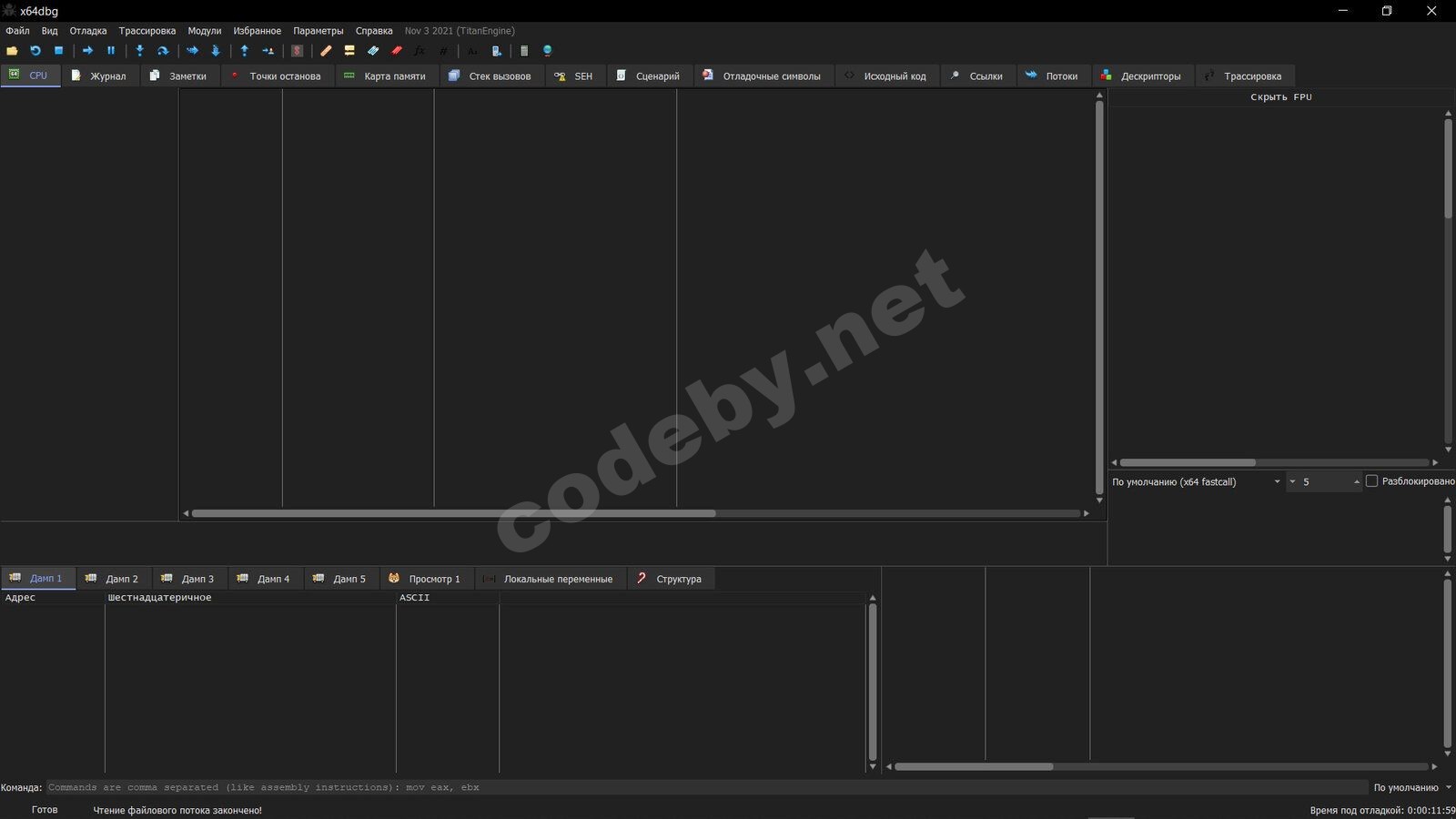
Task: Click the Шестнадцатеричное column header
Action: coord(250,598)
